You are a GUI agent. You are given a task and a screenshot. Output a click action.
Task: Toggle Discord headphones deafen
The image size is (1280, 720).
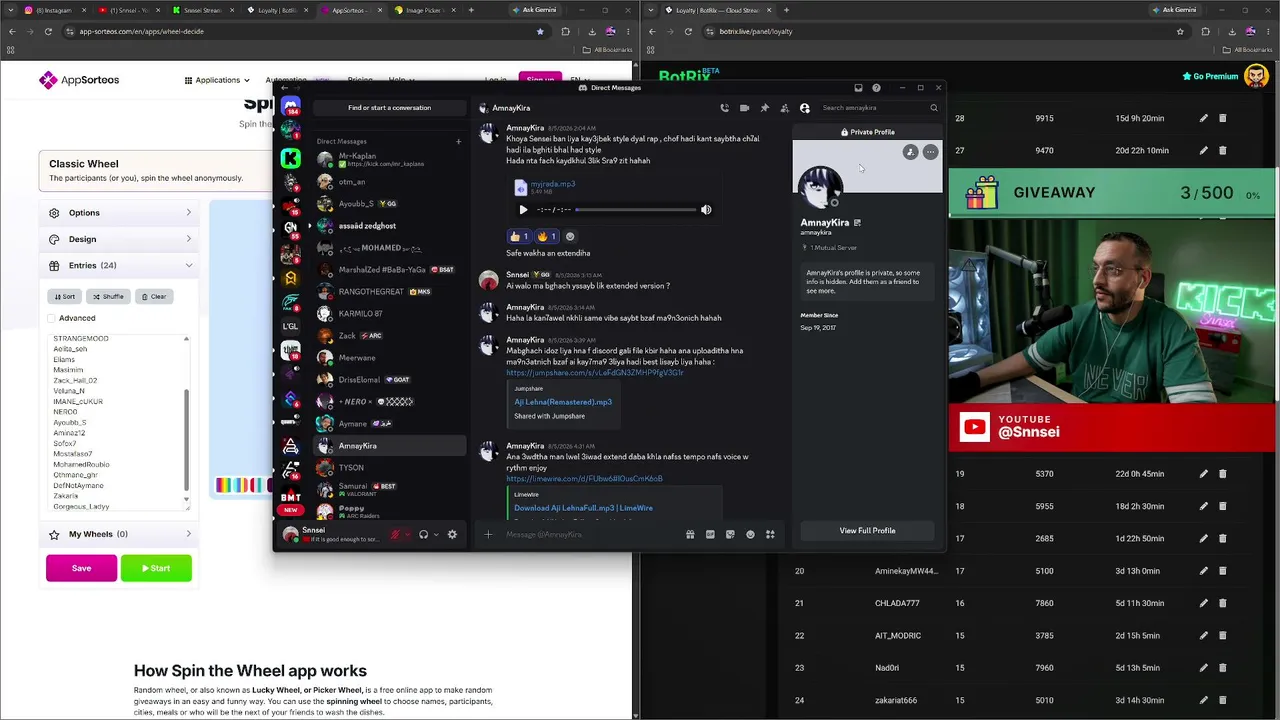point(423,535)
